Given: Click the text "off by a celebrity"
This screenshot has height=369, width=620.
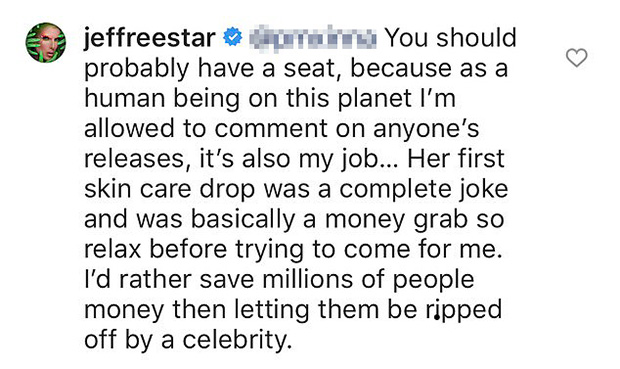Looking at the screenshot, I should [188, 341].
